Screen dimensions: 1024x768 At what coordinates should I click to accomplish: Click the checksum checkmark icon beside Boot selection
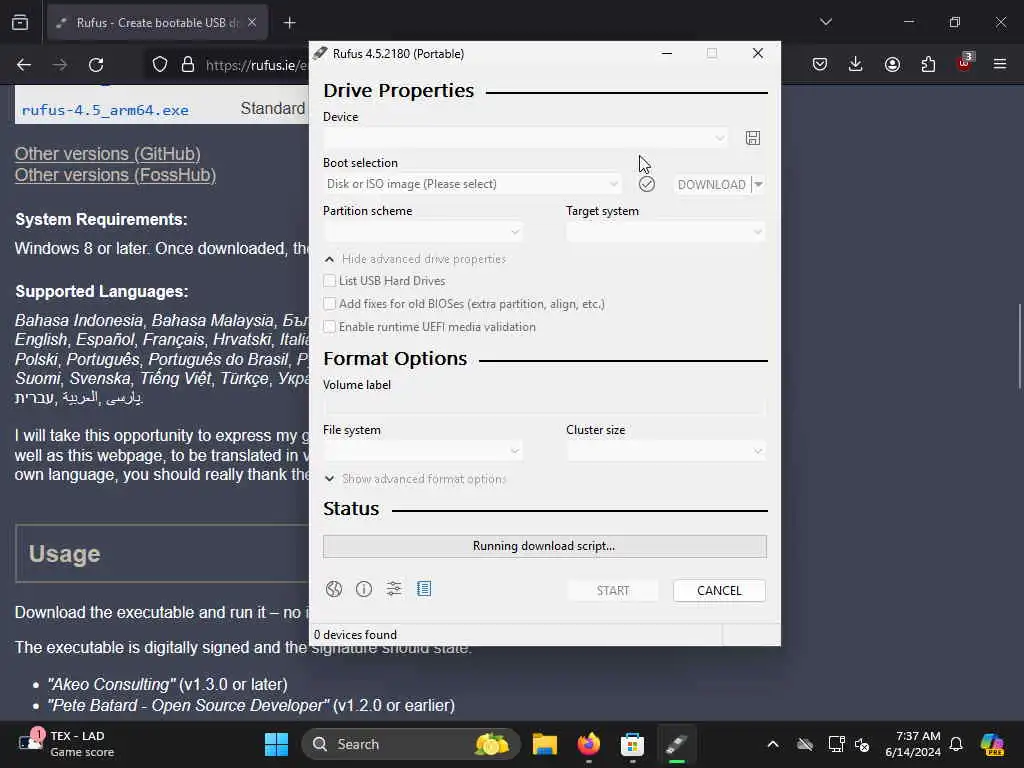[x=647, y=184]
